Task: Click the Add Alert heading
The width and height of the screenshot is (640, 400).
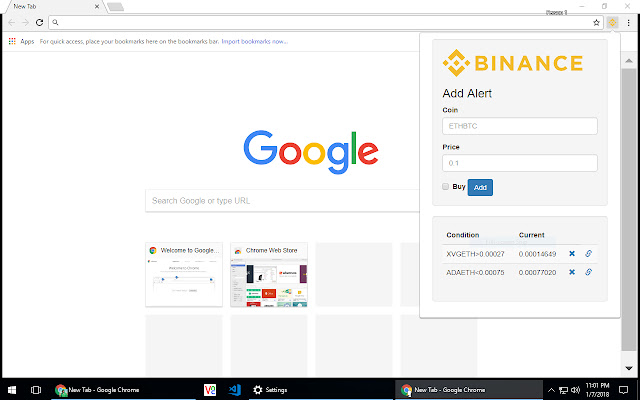Action: pos(467,93)
